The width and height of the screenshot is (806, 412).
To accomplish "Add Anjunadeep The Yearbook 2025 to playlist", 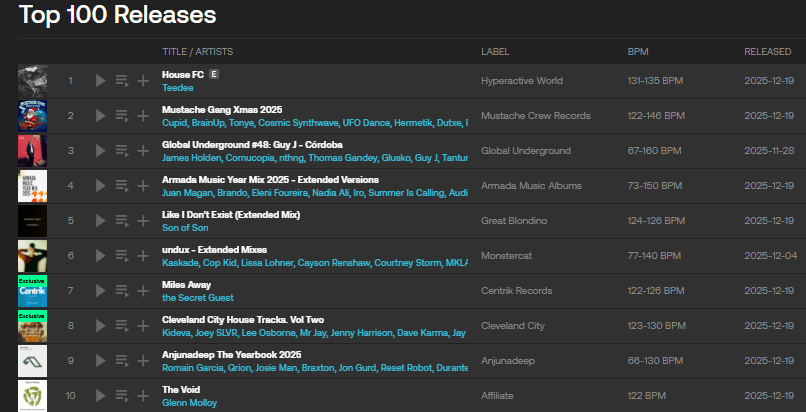I will (x=143, y=361).
